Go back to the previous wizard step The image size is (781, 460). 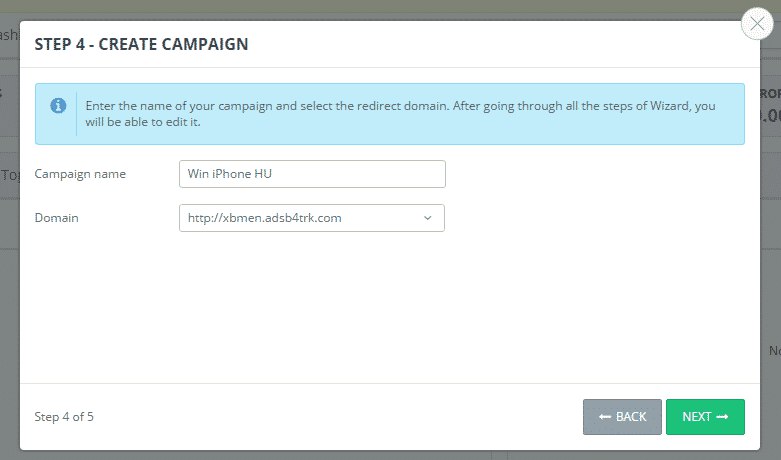(x=622, y=417)
